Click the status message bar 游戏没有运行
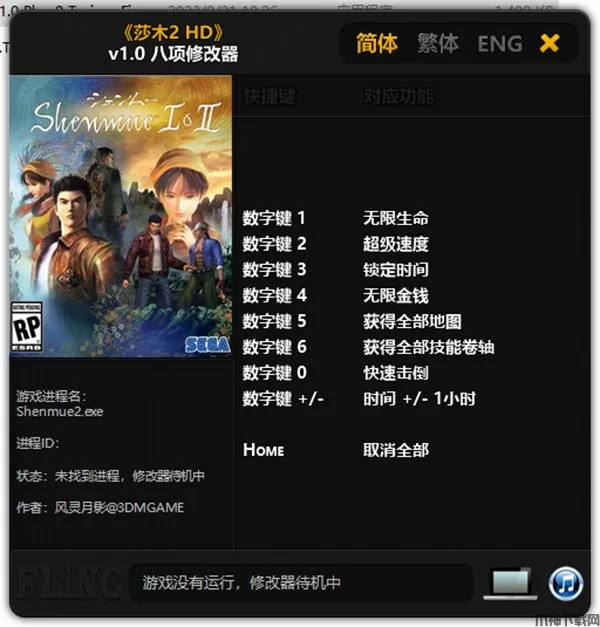 [x=301, y=583]
